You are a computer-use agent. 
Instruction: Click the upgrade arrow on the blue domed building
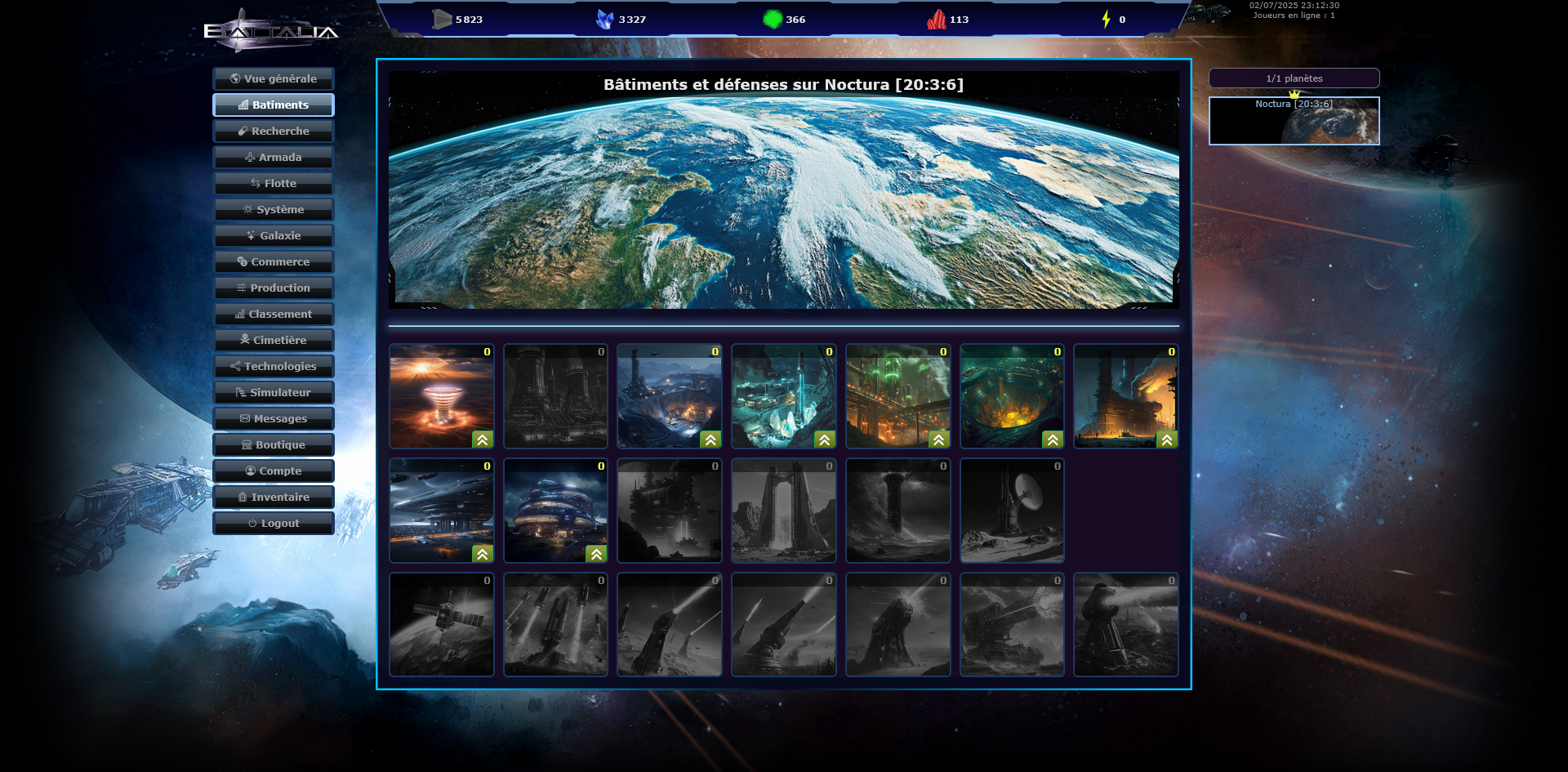[597, 554]
